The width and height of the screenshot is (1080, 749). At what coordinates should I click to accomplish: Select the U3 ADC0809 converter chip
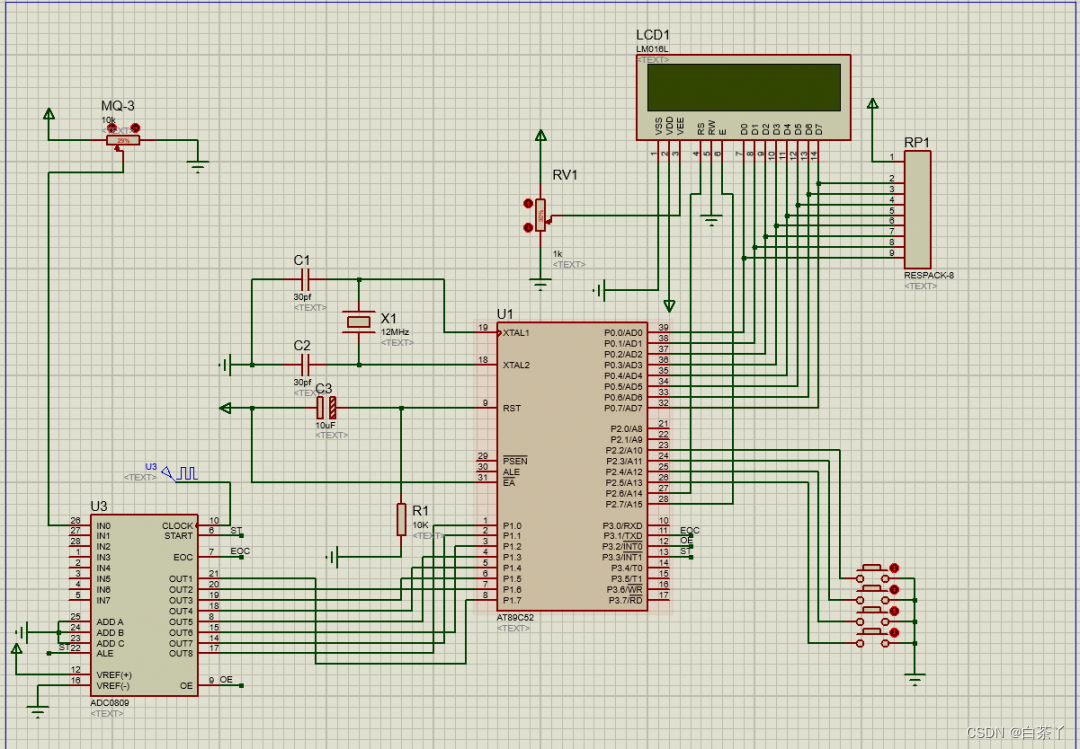144,605
